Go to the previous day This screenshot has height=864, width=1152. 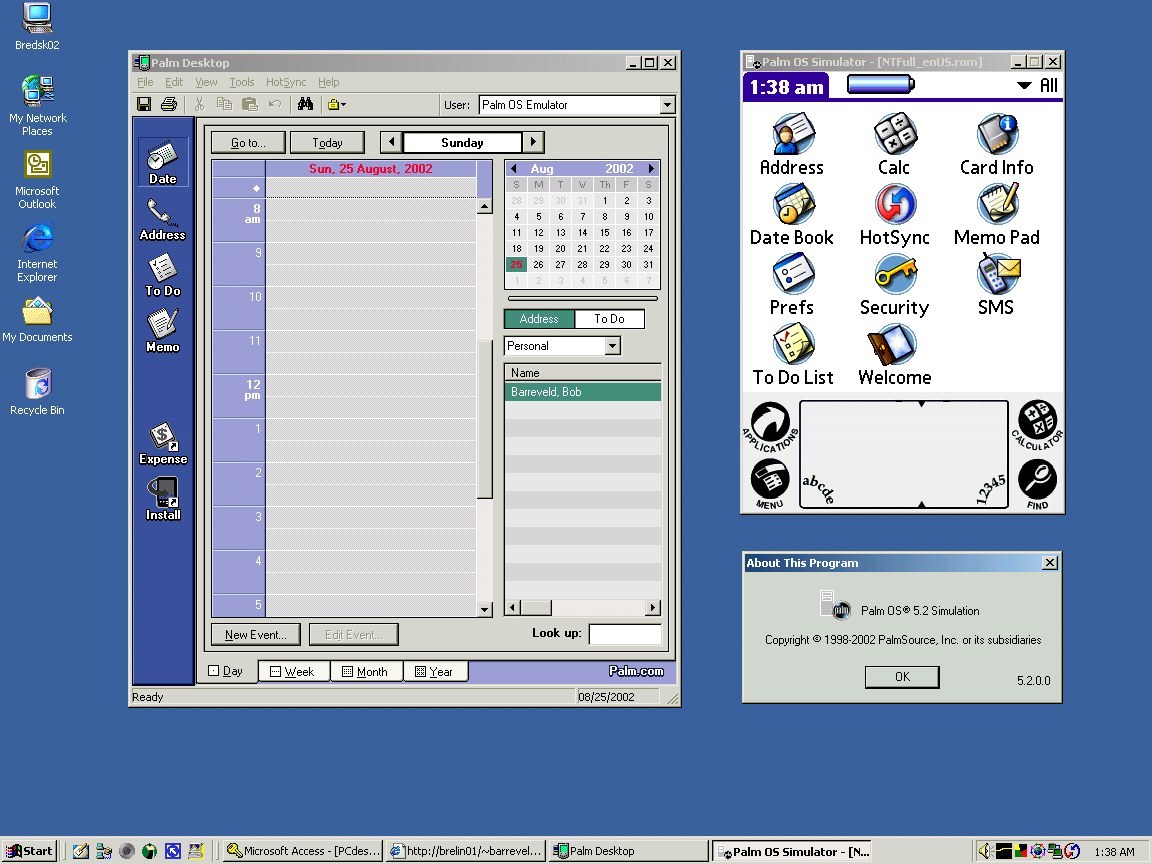tap(392, 142)
